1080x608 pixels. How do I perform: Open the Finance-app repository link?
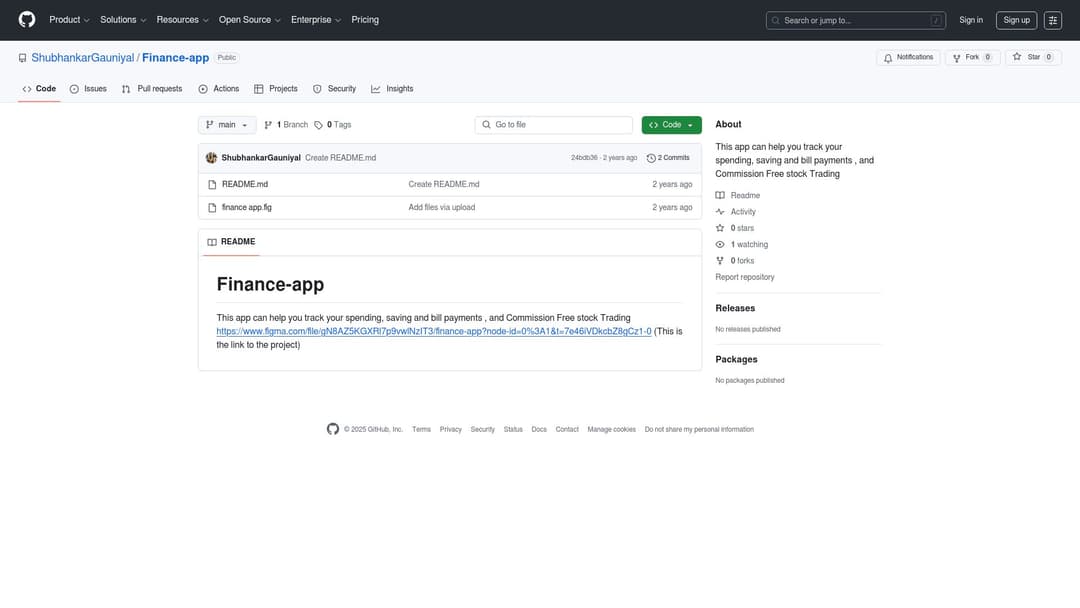point(176,58)
